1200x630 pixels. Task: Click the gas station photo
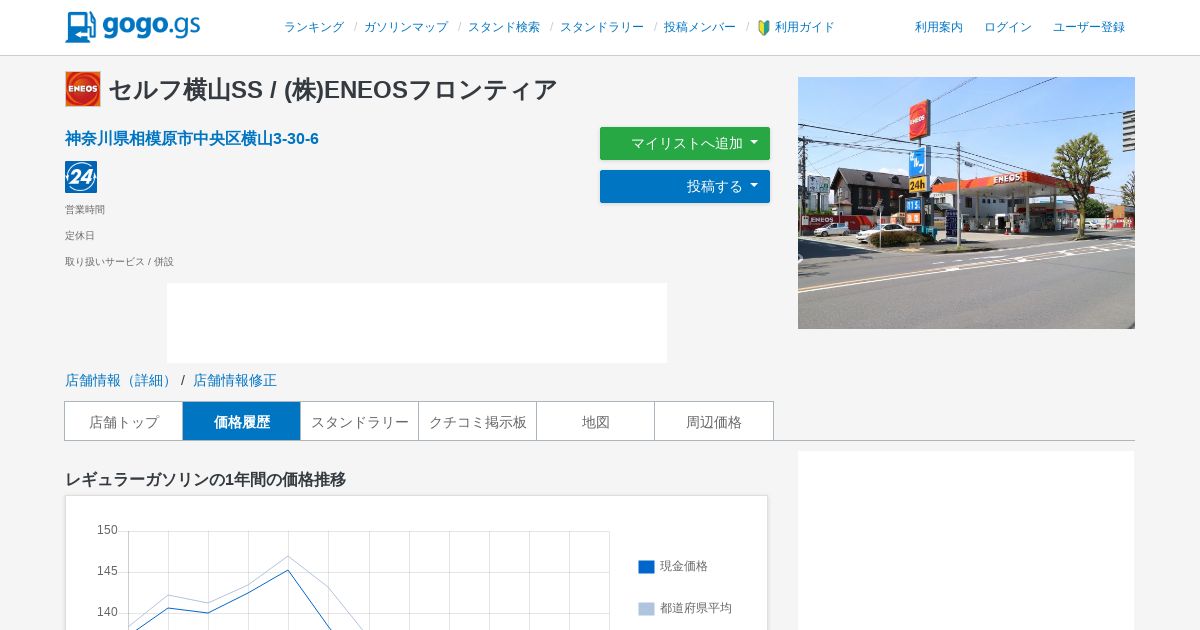(x=966, y=203)
